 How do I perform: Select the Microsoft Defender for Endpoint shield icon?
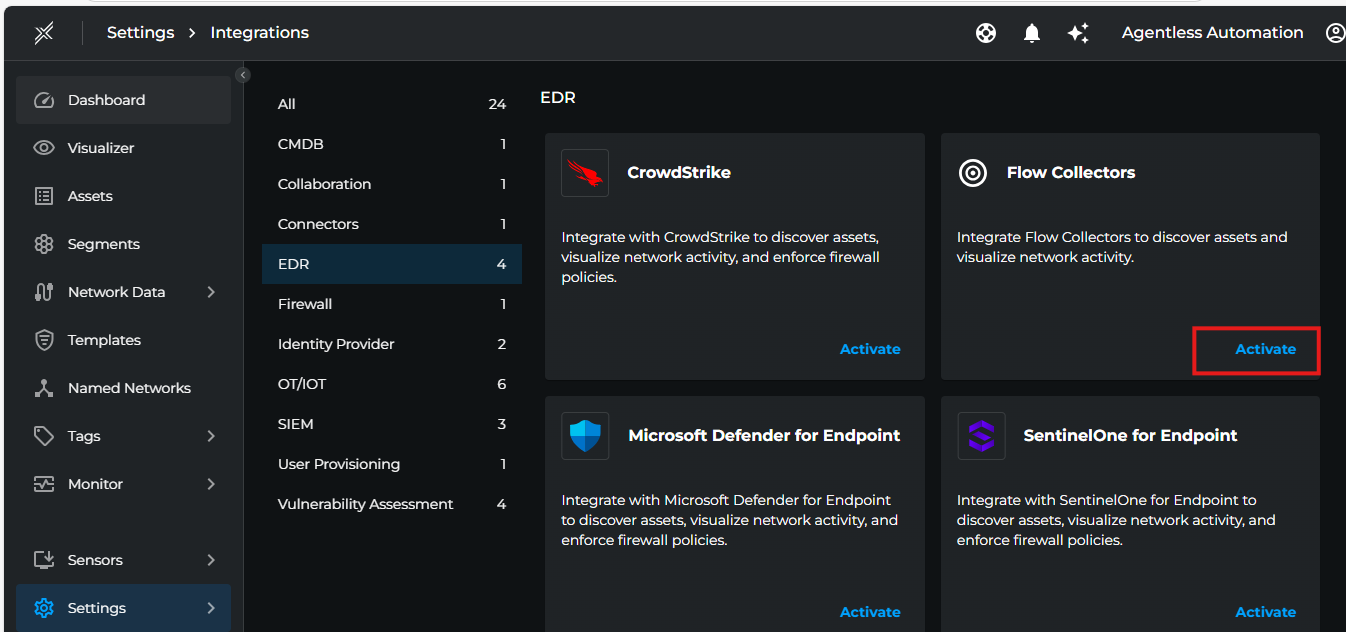click(585, 435)
